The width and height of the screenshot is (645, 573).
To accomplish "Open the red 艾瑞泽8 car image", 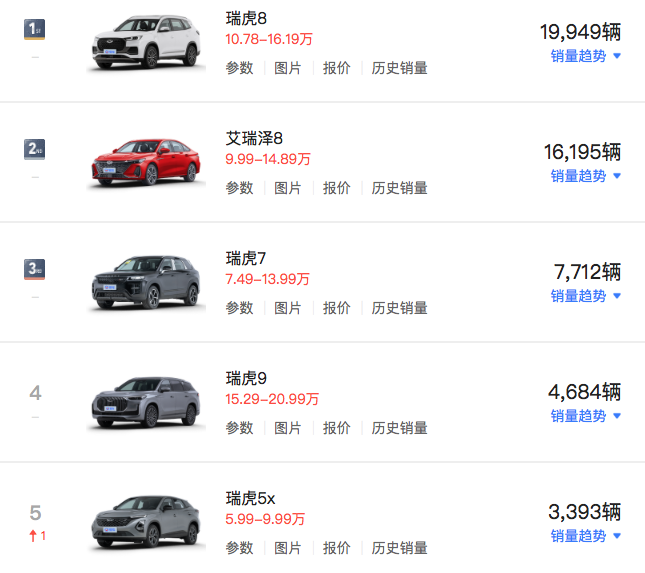I will click(145, 162).
